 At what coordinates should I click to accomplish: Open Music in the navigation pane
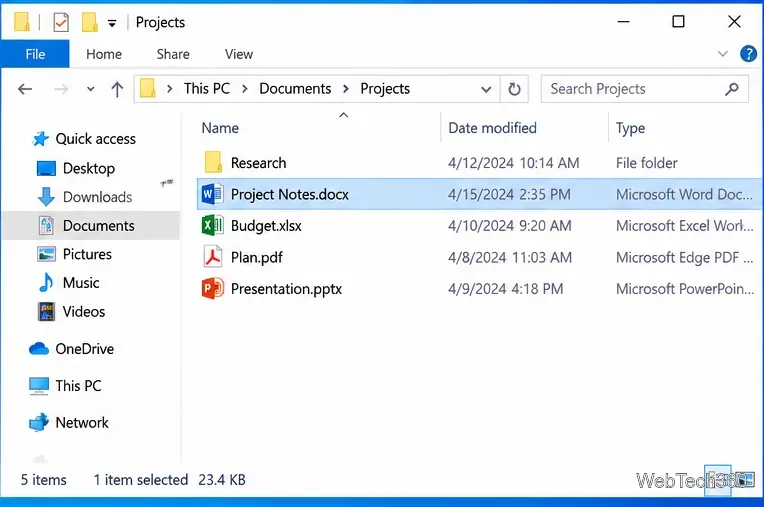pyautogui.click(x=81, y=283)
